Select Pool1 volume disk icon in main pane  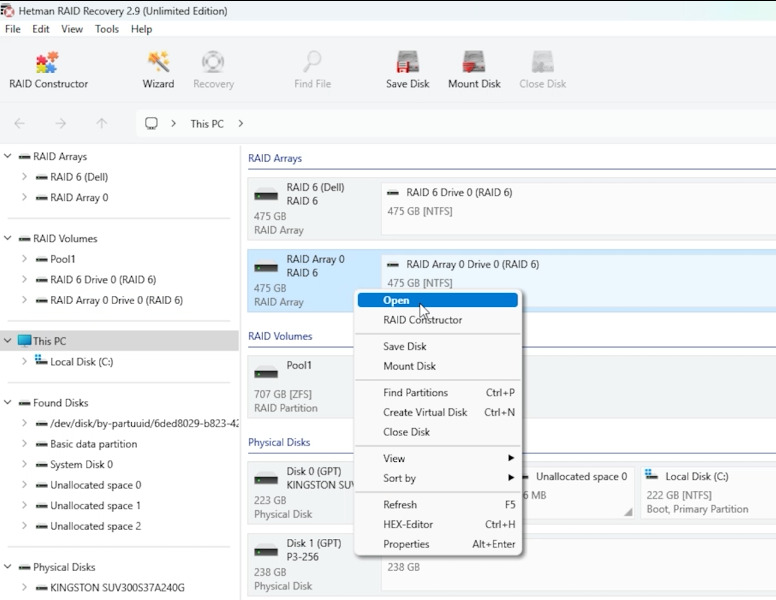click(266, 373)
